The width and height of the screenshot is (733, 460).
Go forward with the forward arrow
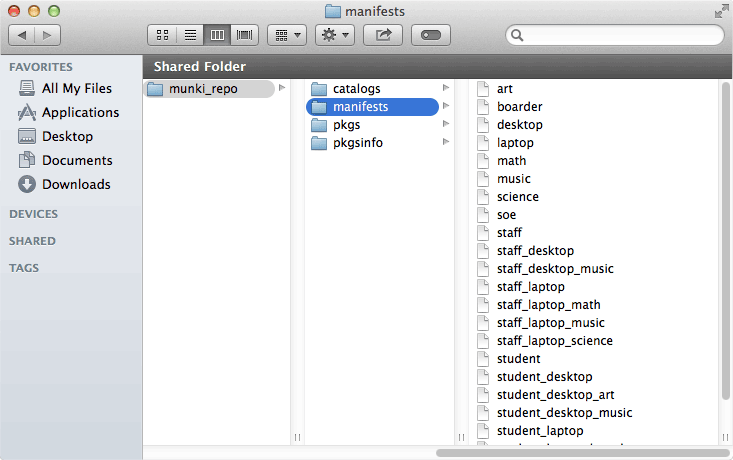(48, 35)
